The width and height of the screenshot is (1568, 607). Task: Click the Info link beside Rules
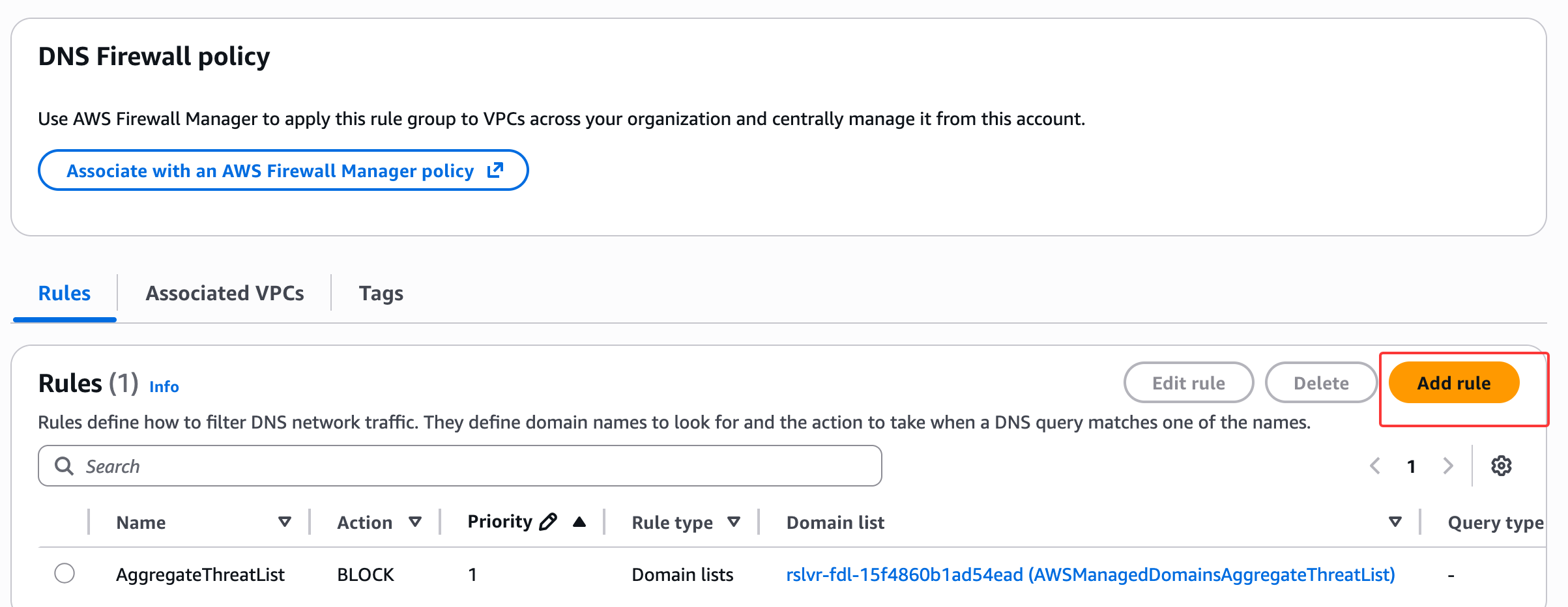coord(164,386)
